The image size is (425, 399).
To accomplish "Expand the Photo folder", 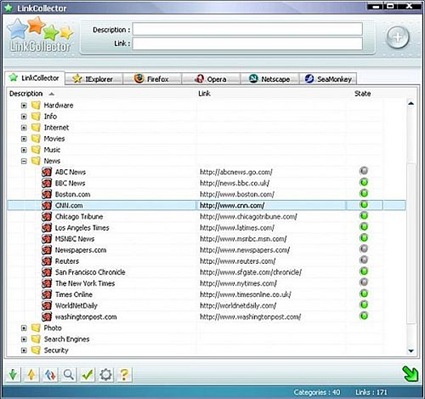I will [24, 328].
